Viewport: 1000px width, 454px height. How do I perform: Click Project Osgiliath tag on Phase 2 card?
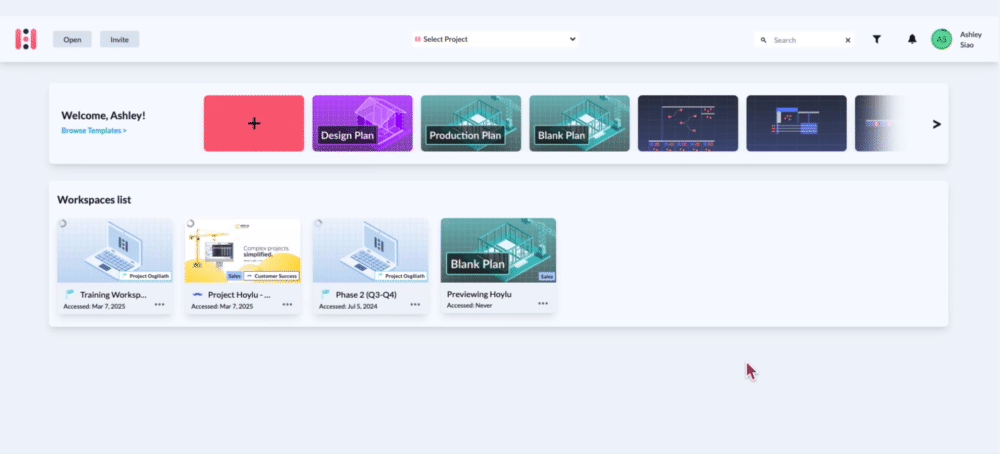tap(401, 276)
